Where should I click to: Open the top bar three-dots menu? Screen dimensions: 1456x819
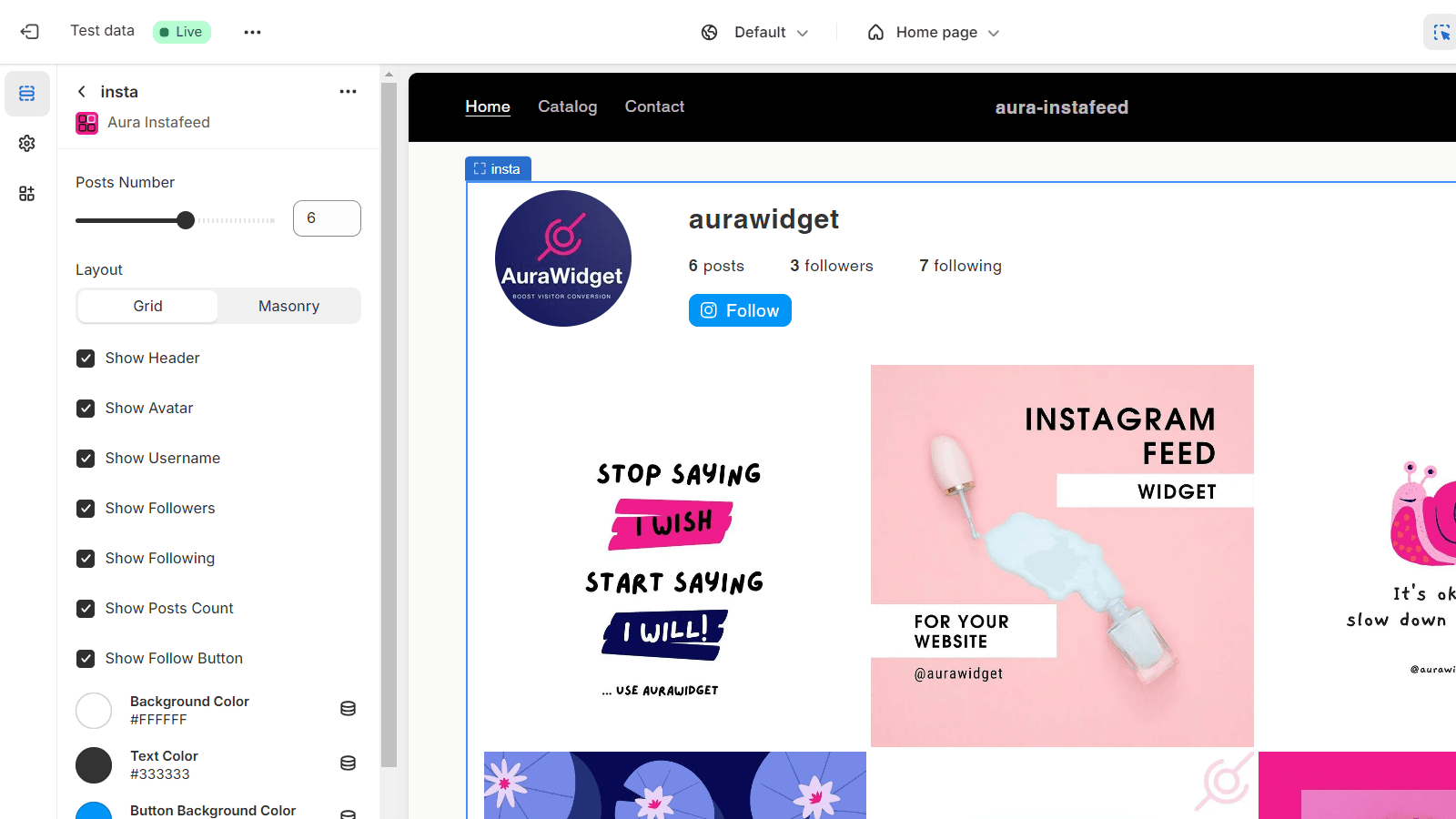(x=252, y=32)
